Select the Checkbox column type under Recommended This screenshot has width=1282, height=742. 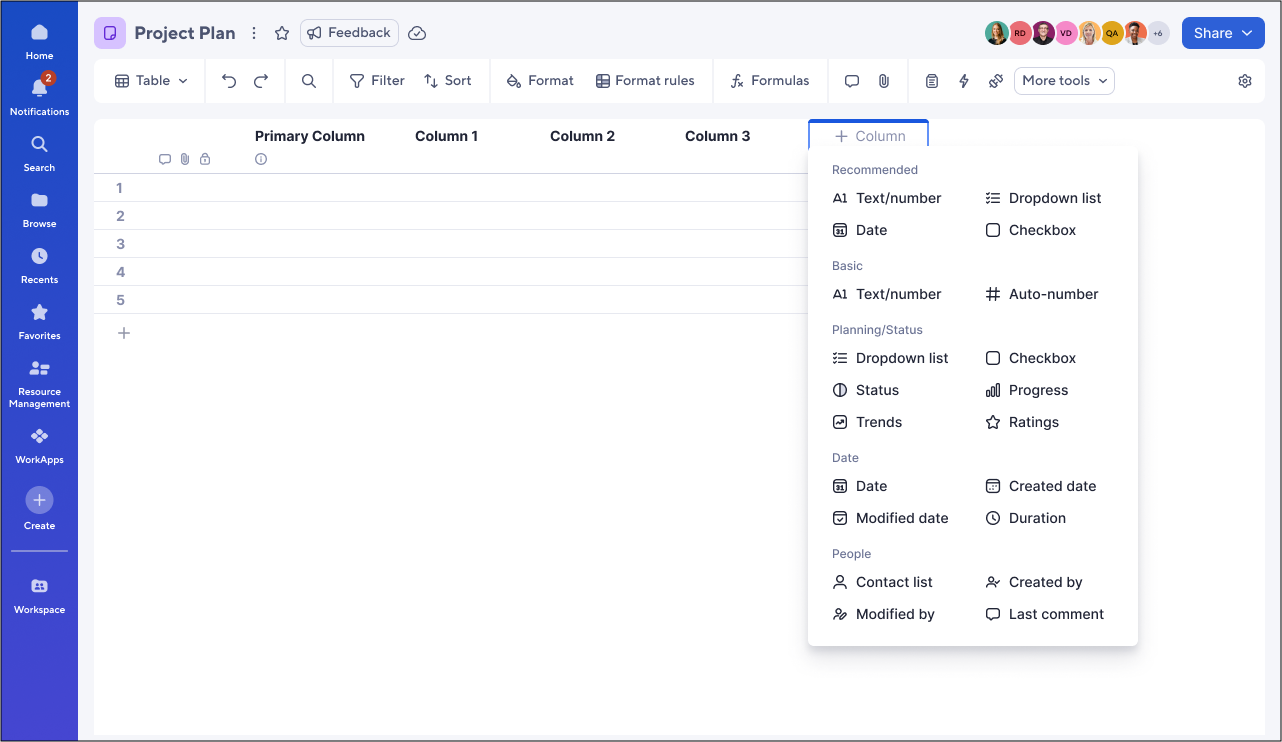click(x=1041, y=229)
